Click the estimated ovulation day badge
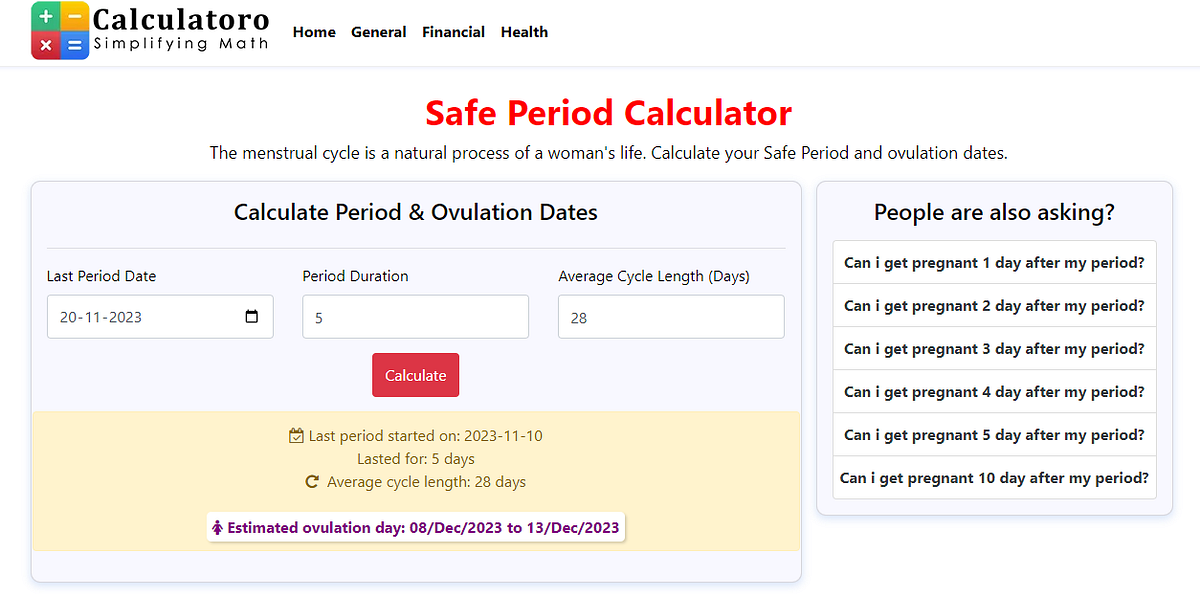 point(416,527)
